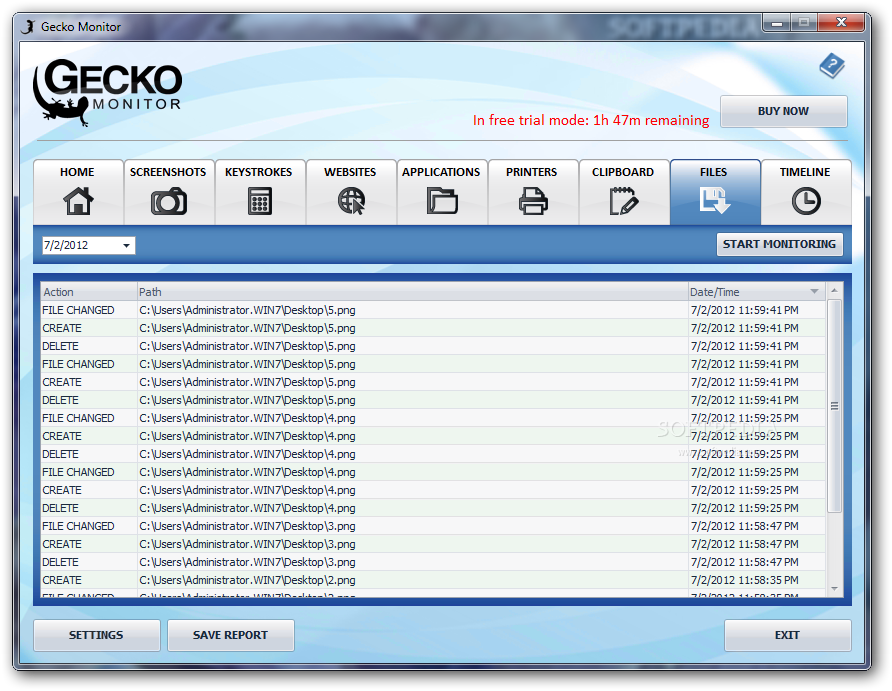Select the first DELETE 4.png row
Image resolution: width=892 pixels, height=691 pixels.
click(433, 454)
